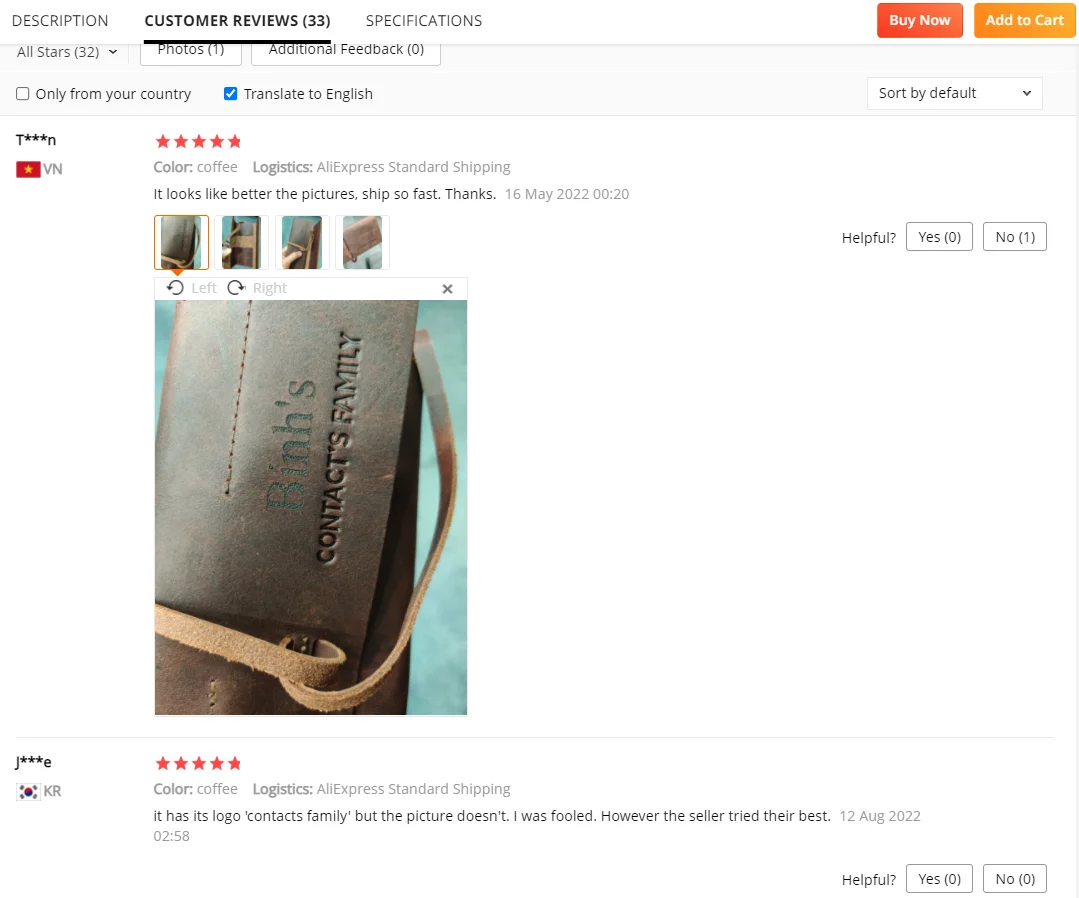Click the enlarged wallet photo
1079x898 pixels.
pos(311,507)
